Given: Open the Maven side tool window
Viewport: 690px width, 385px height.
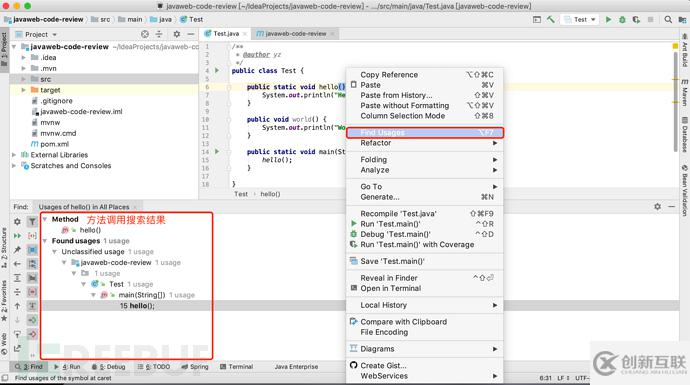Looking at the screenshot, I should point(685,93).
